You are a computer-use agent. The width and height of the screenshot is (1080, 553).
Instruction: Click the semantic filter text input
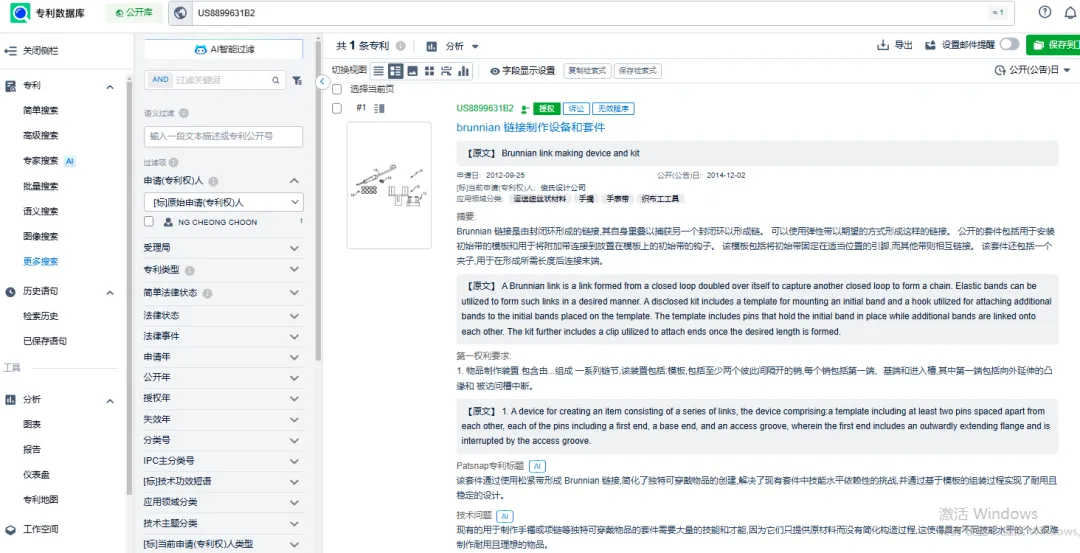(x=223, y=136)
